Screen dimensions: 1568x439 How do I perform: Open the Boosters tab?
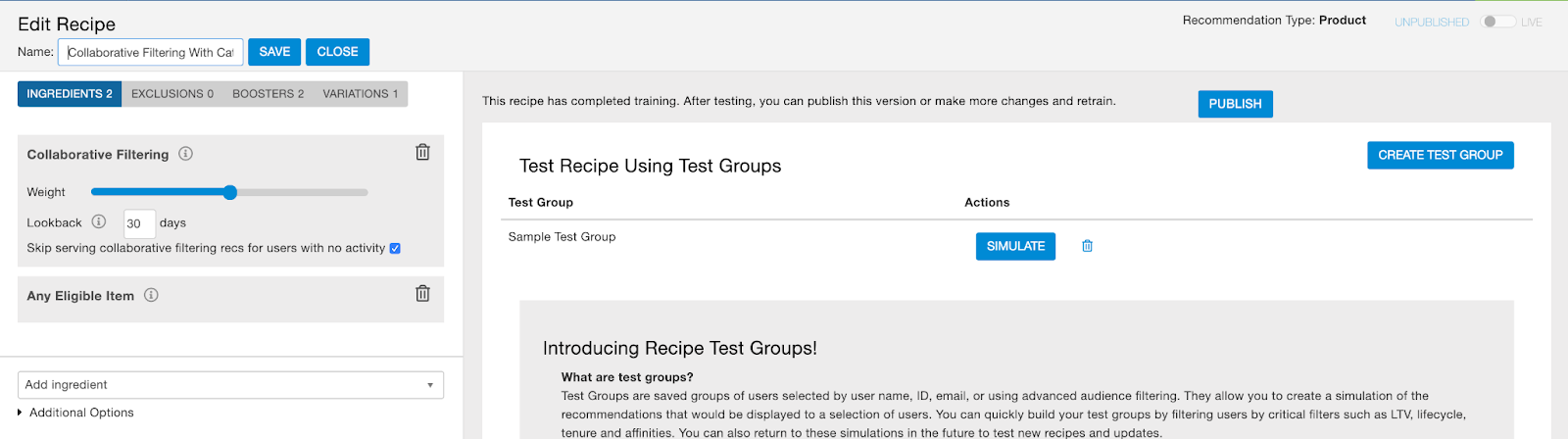(x=268, y=94)
